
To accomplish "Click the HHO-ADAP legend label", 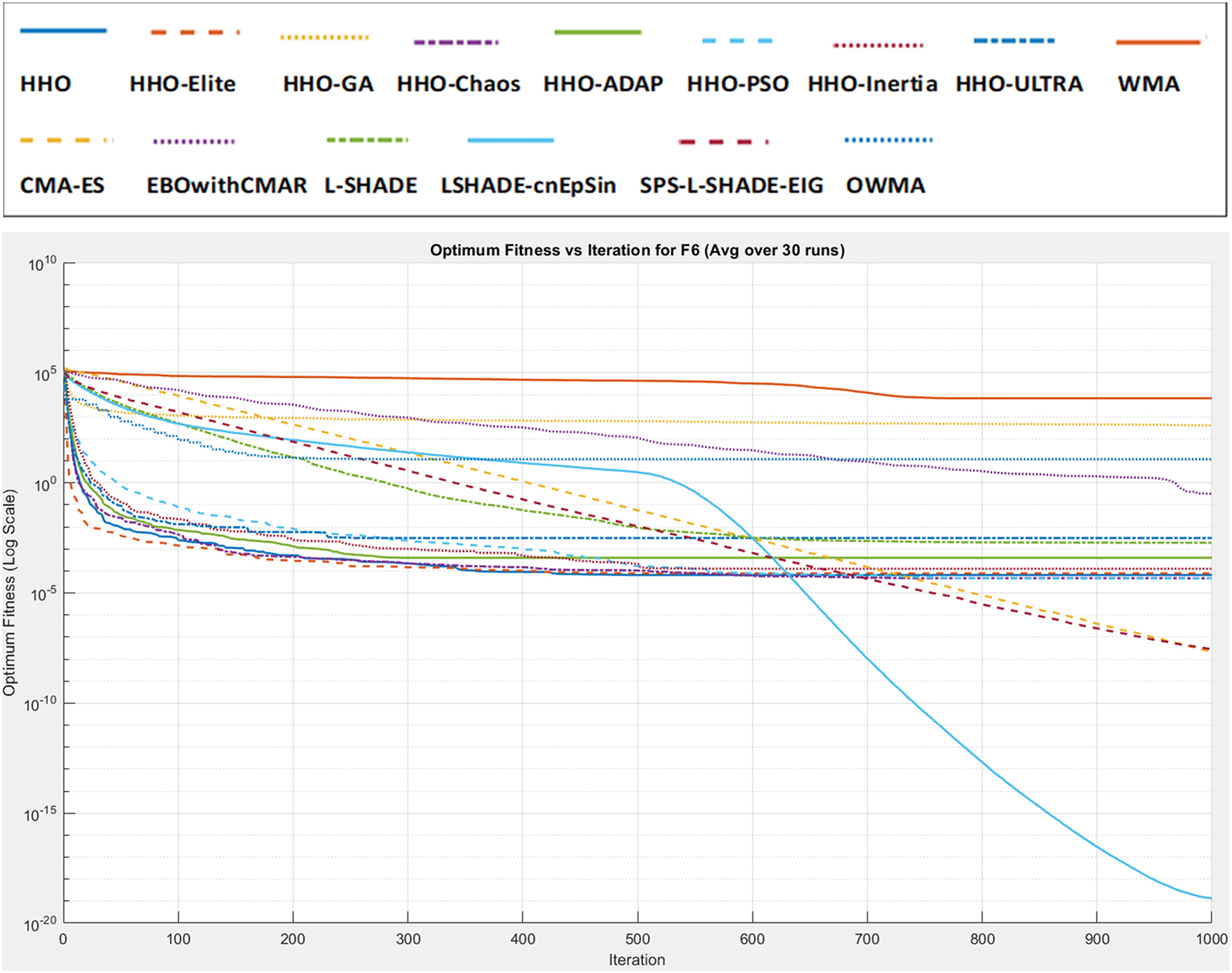I will tap(603, 84).
